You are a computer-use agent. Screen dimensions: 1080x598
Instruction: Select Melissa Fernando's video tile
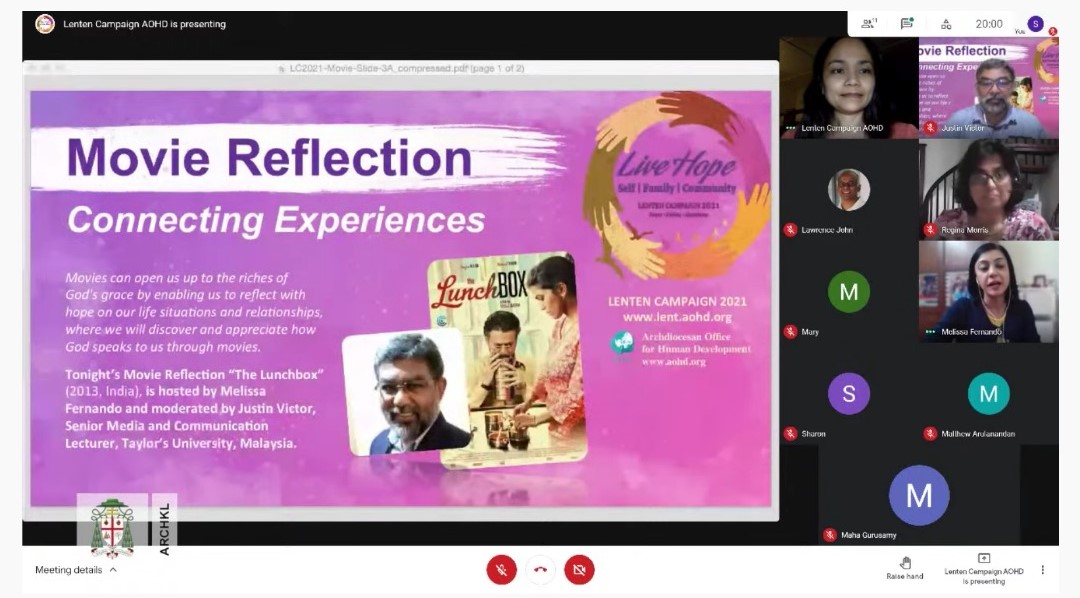tap(988, 291)
